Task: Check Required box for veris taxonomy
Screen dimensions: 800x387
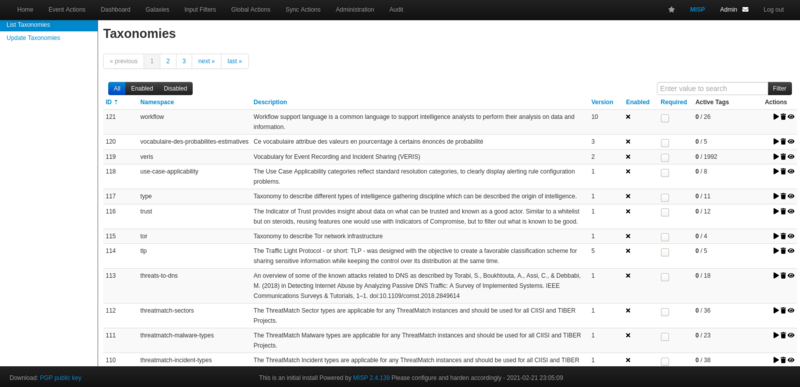Action: click(665, 158)
